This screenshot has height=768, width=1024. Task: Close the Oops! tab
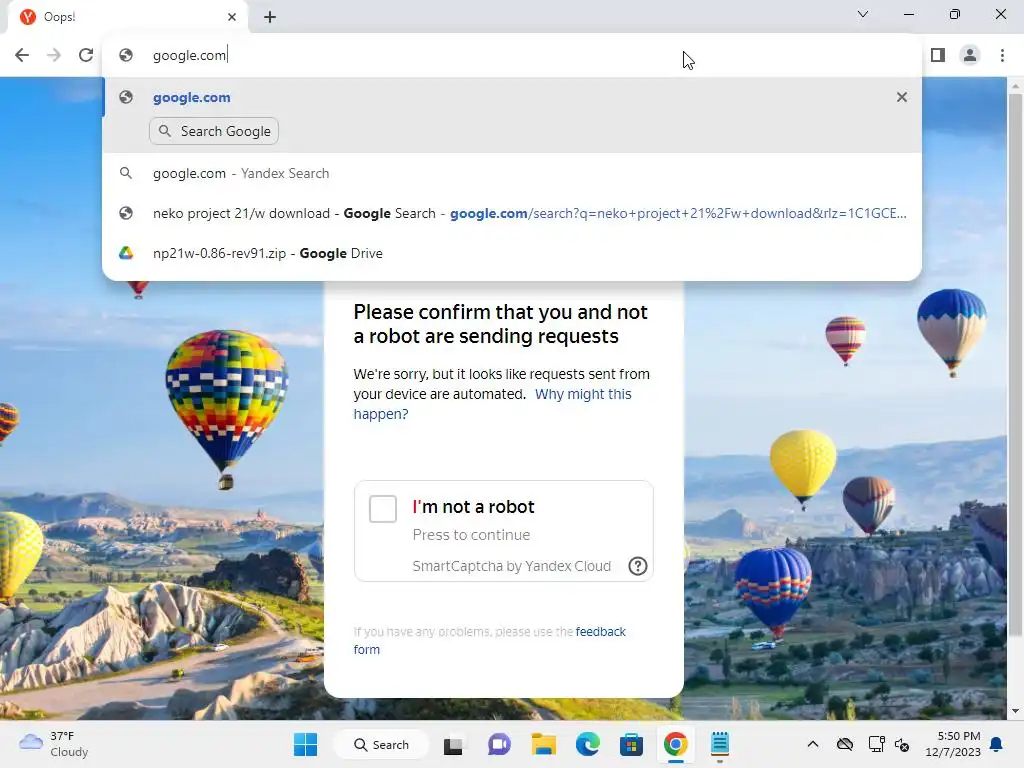(232, 17)
